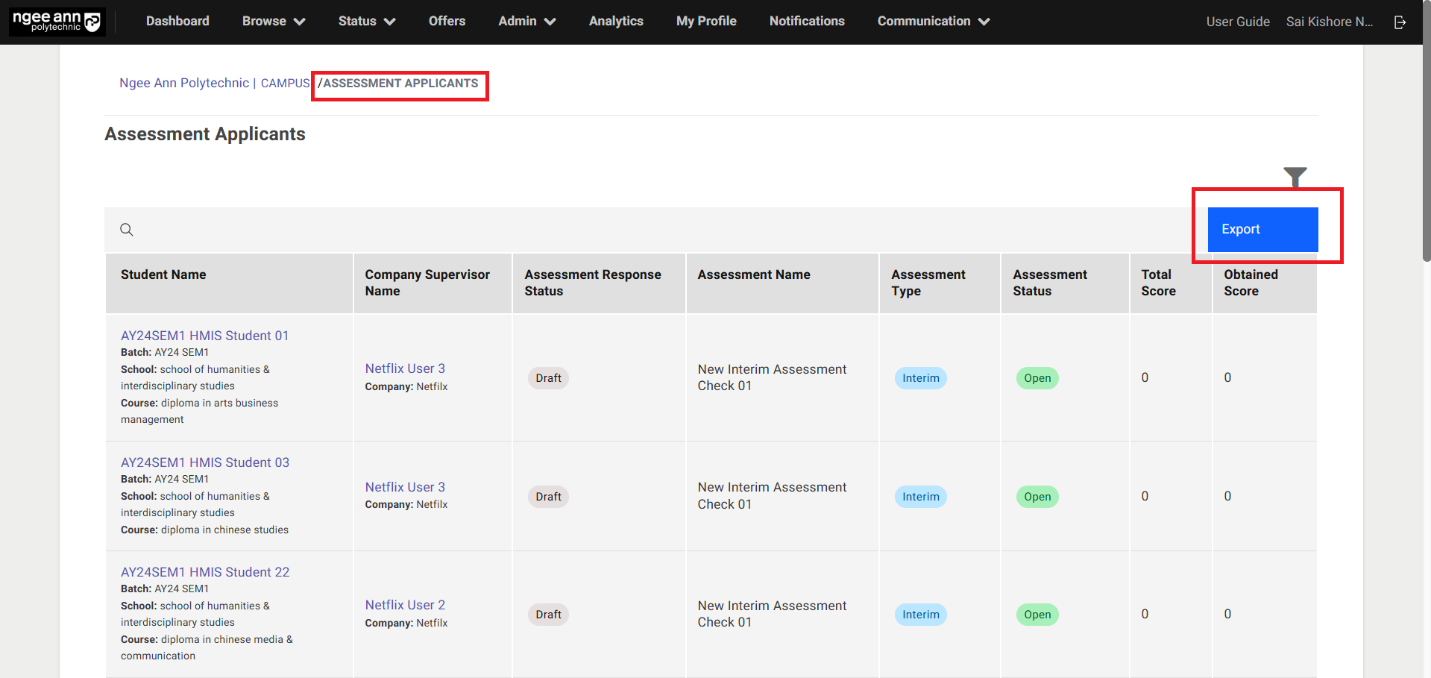Navigate to My Profile
The image size is (1431, 678).
706,21
